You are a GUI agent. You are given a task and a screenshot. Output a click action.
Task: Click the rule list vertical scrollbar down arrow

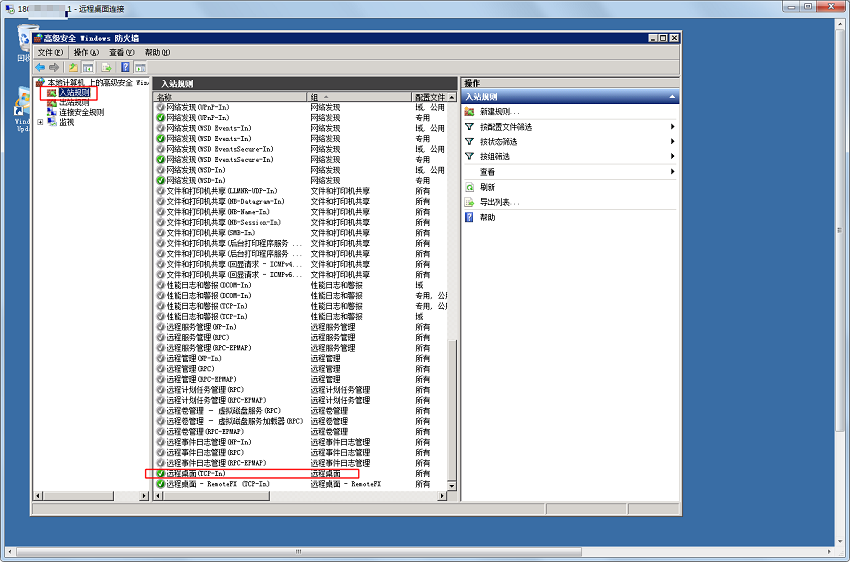pyautogui.click(x=452, y=486)
